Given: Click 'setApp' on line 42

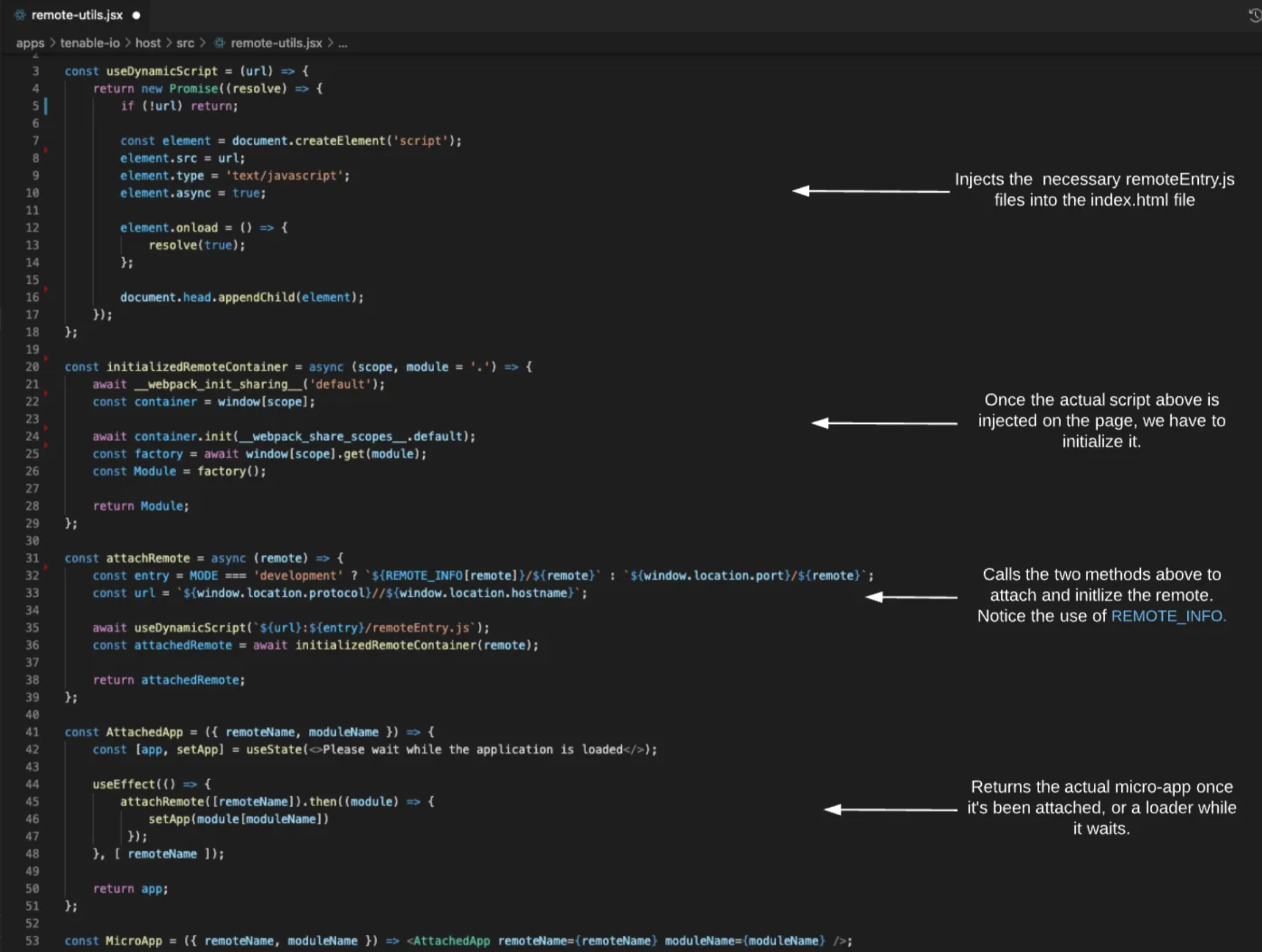Looking at the screenshot, I should (197, 750).
